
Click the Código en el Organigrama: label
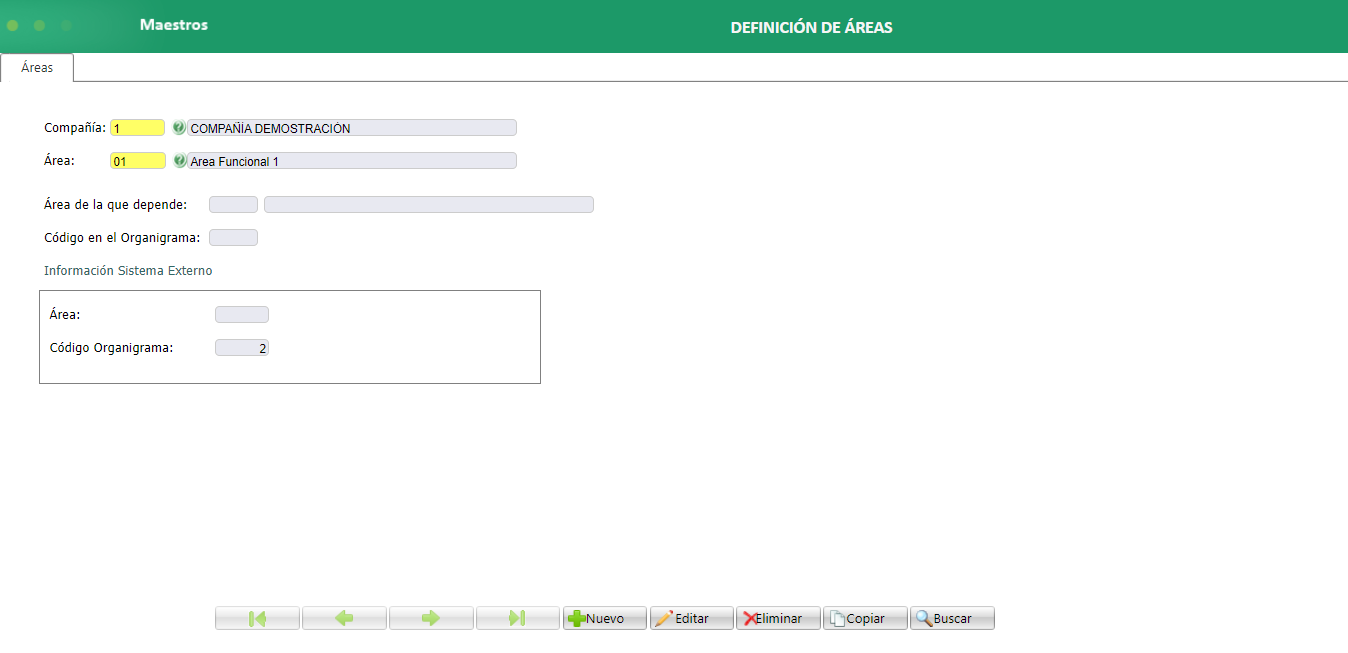(x=122, y=237)
